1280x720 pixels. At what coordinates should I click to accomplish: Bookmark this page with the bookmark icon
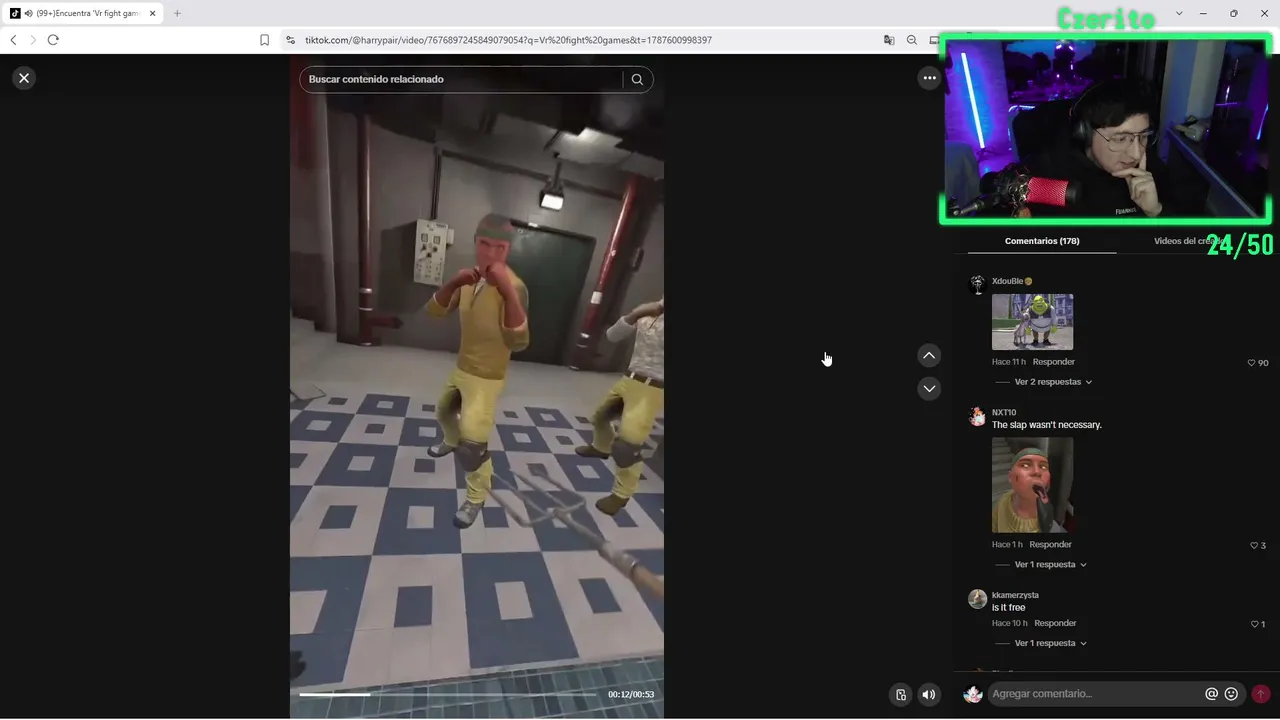(264, 40)
